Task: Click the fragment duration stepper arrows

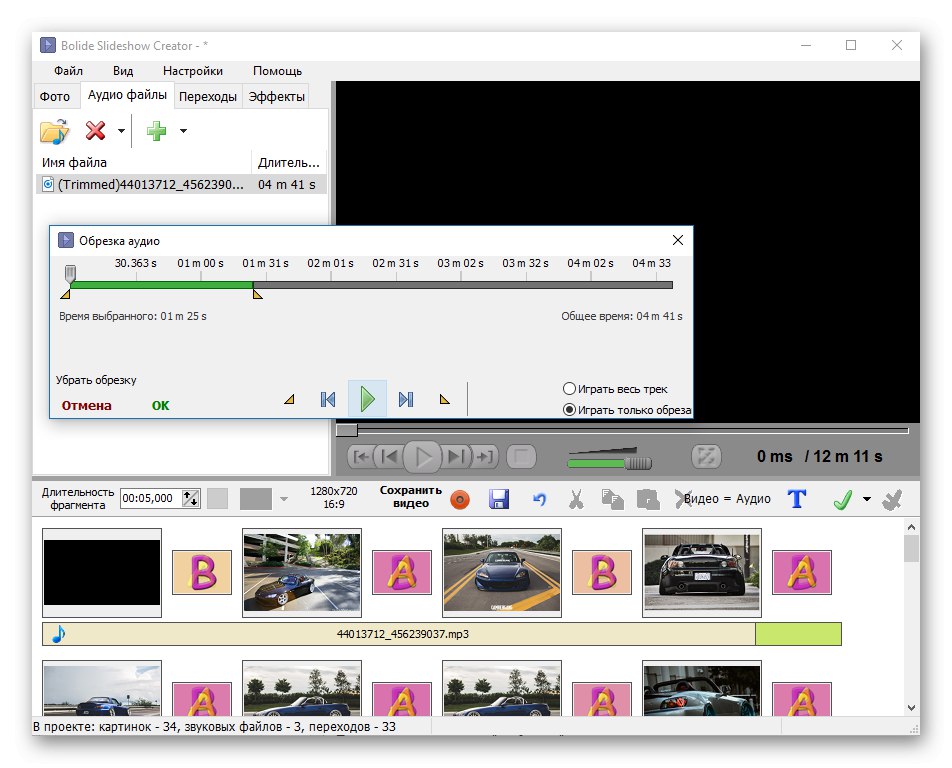Action: (x=191, y=498)
